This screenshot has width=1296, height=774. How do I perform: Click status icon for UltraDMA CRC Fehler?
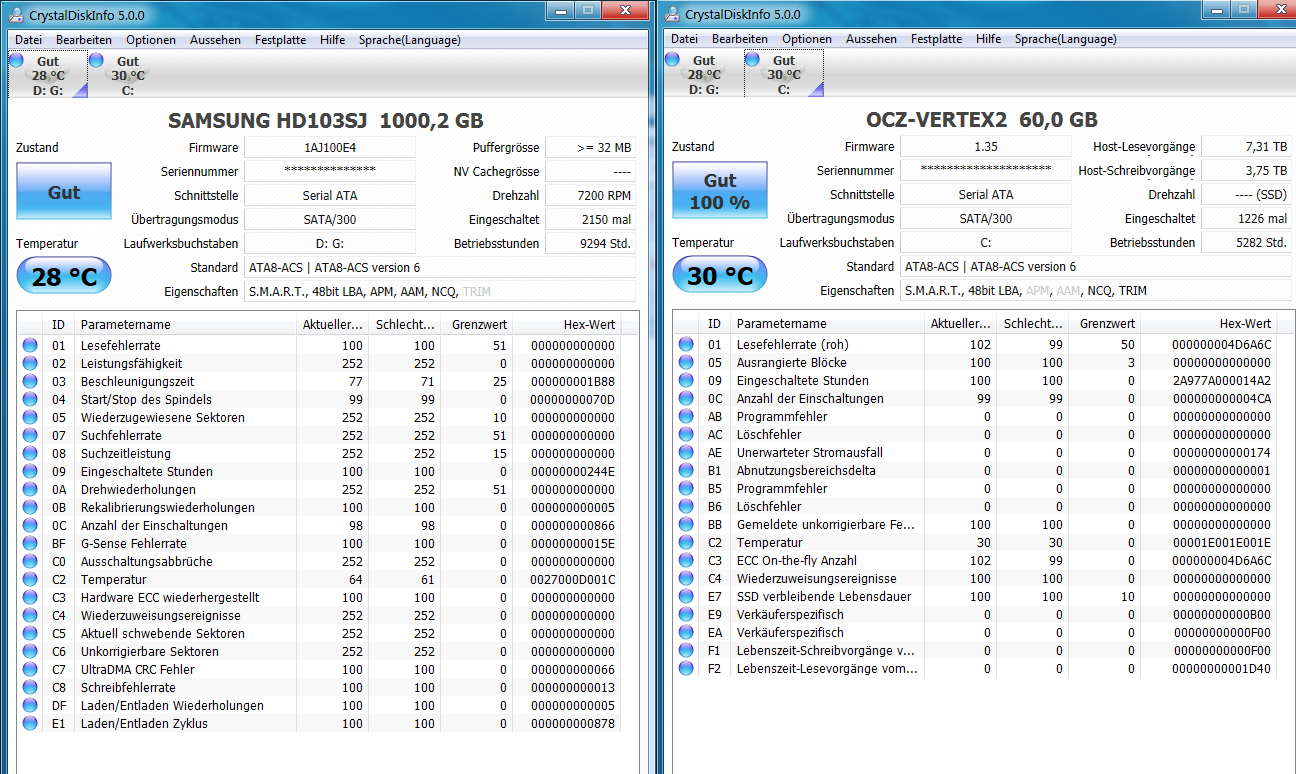[x=30, y=670]
